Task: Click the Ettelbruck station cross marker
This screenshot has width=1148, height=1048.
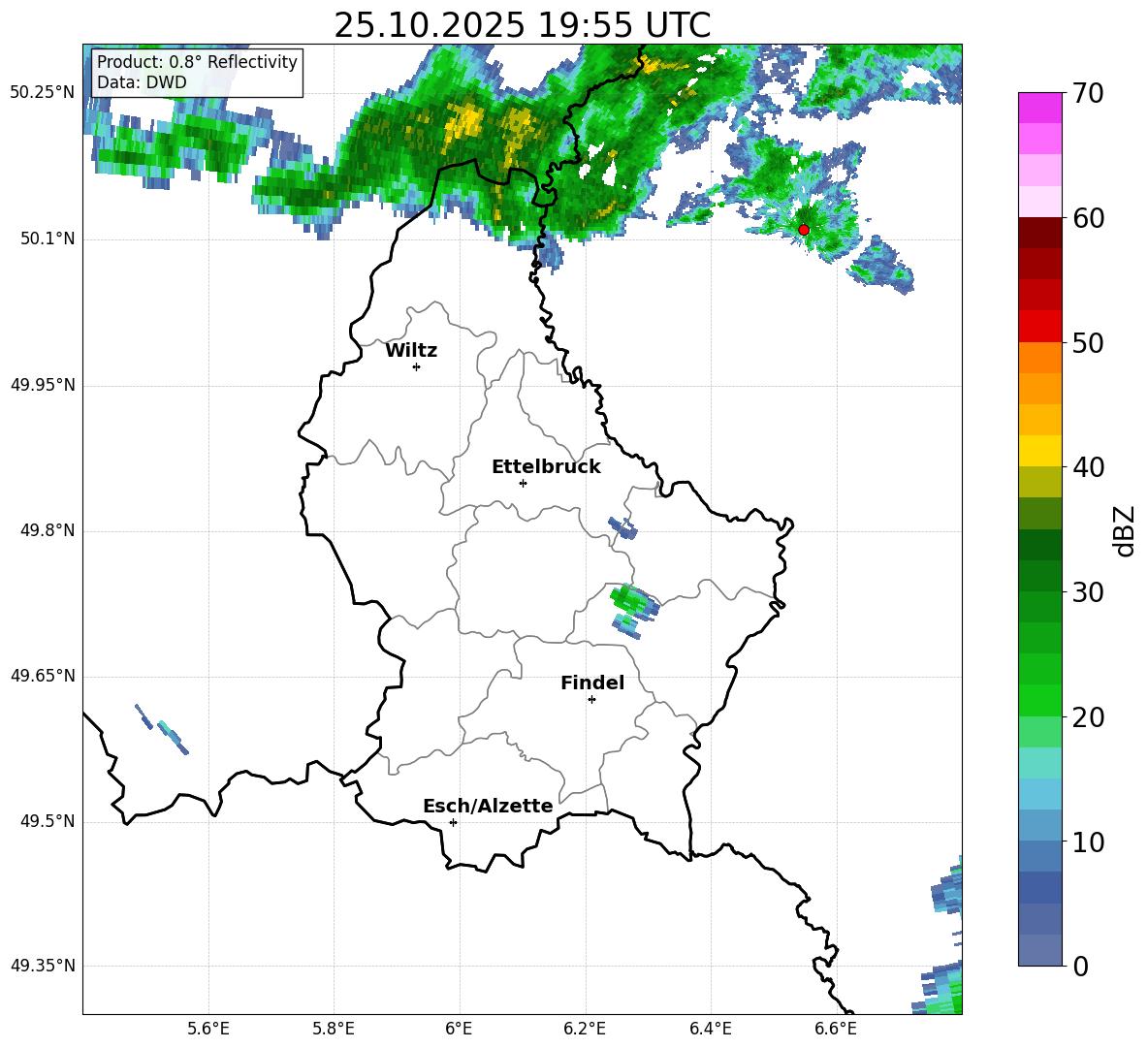Action: tap(523, 483)
